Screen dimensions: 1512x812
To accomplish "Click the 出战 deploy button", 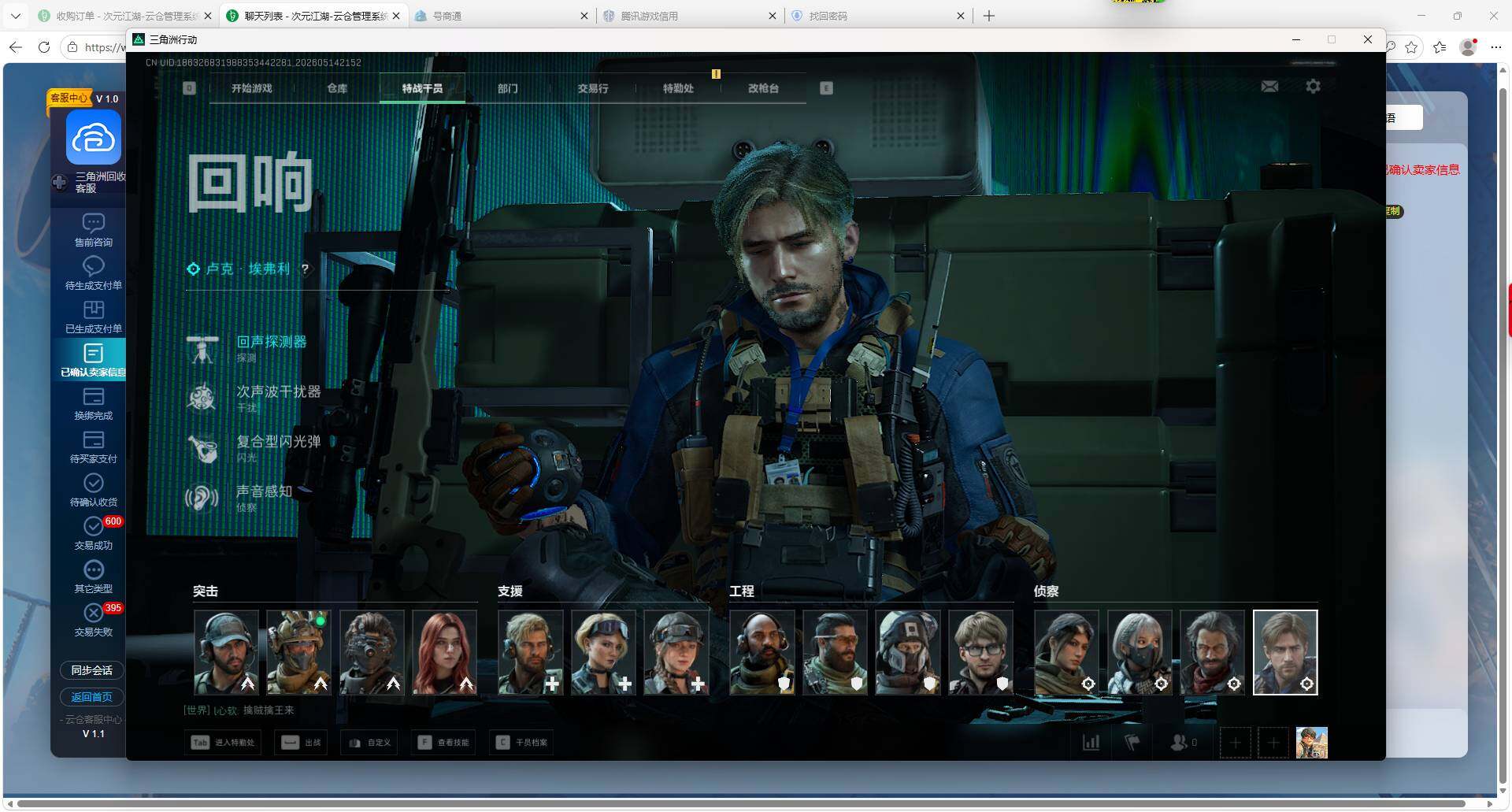I will (302, 743).
